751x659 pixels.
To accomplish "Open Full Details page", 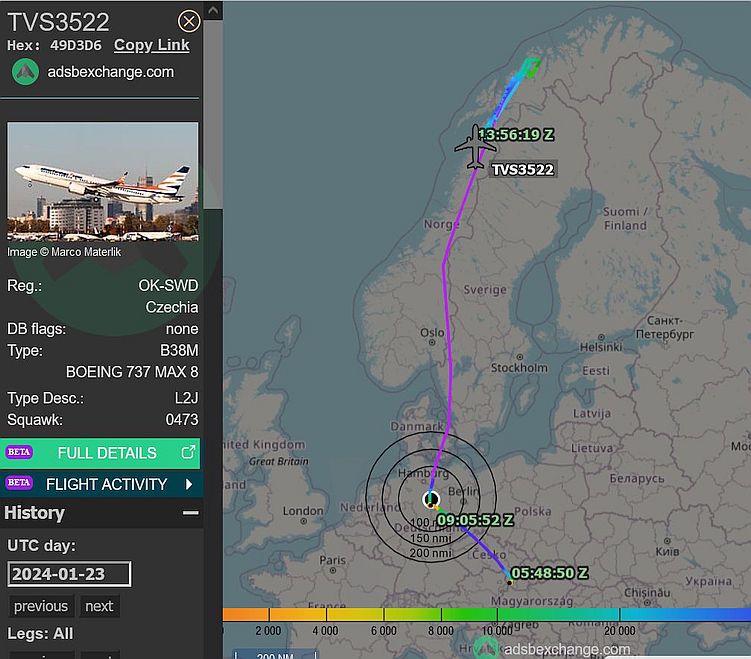I will click(100, 453).
